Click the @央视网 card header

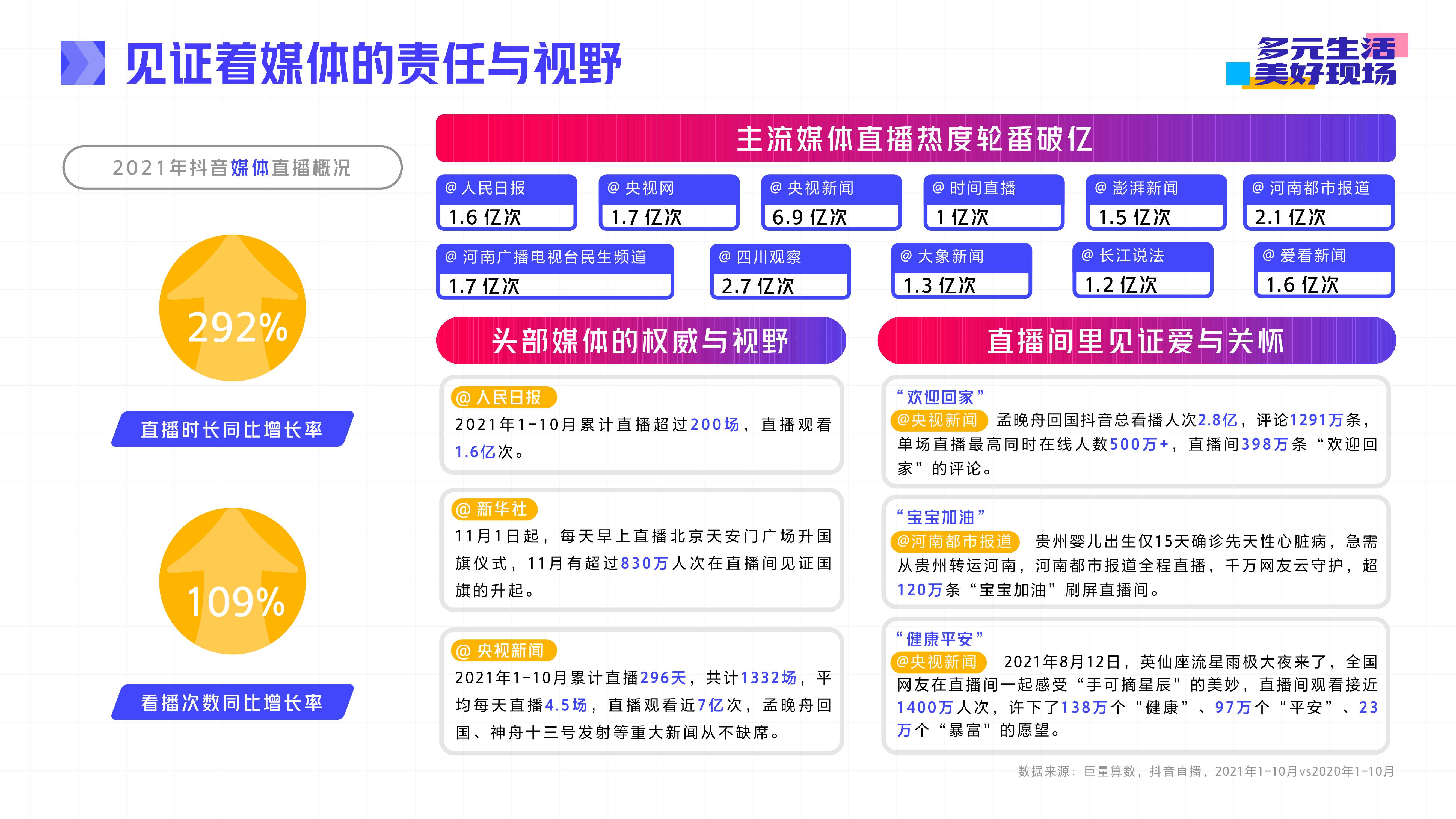(x=669, y=189)
